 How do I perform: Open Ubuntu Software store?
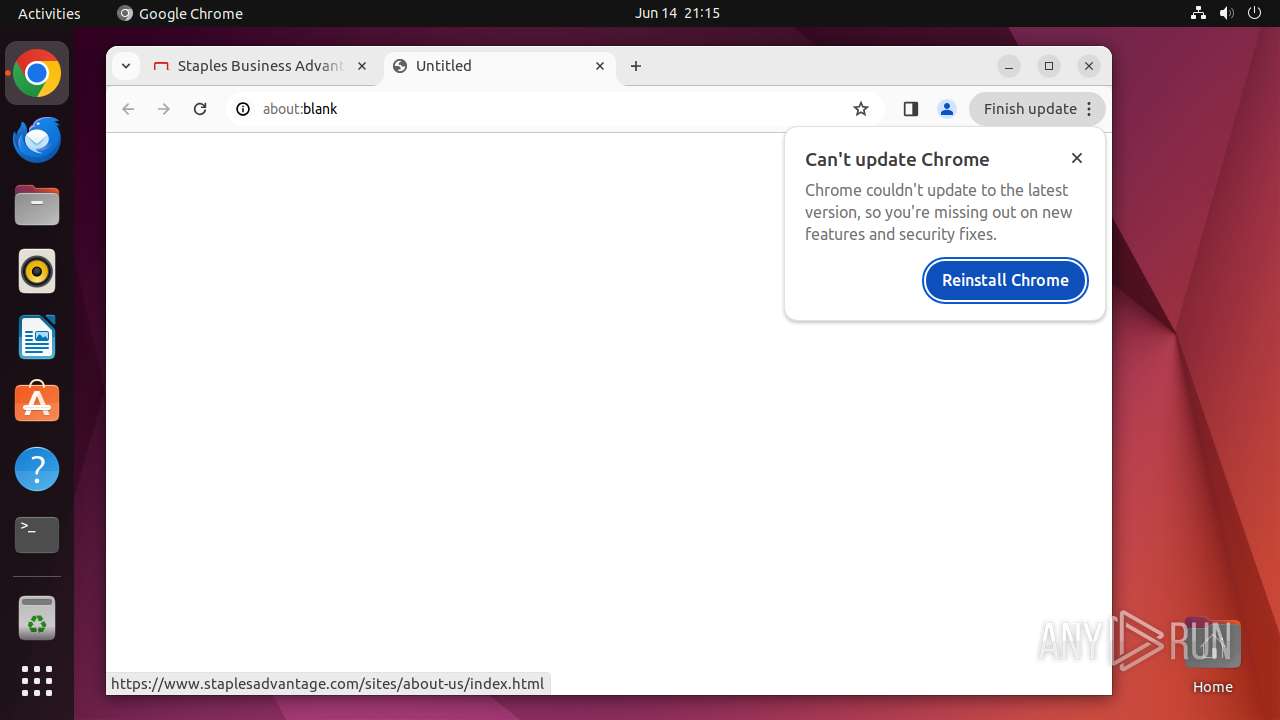37,403
